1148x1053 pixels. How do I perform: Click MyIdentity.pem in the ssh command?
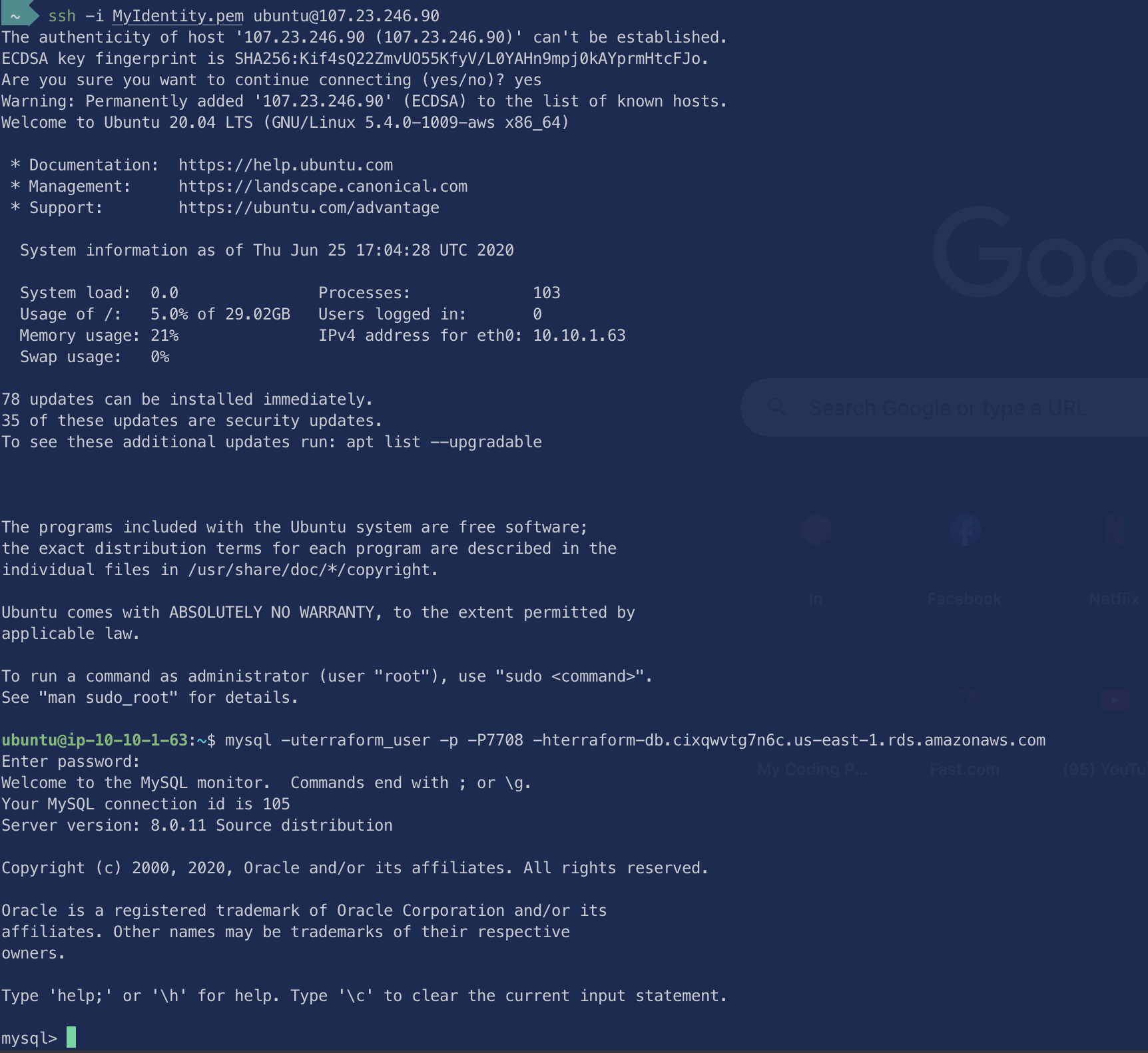178,15
